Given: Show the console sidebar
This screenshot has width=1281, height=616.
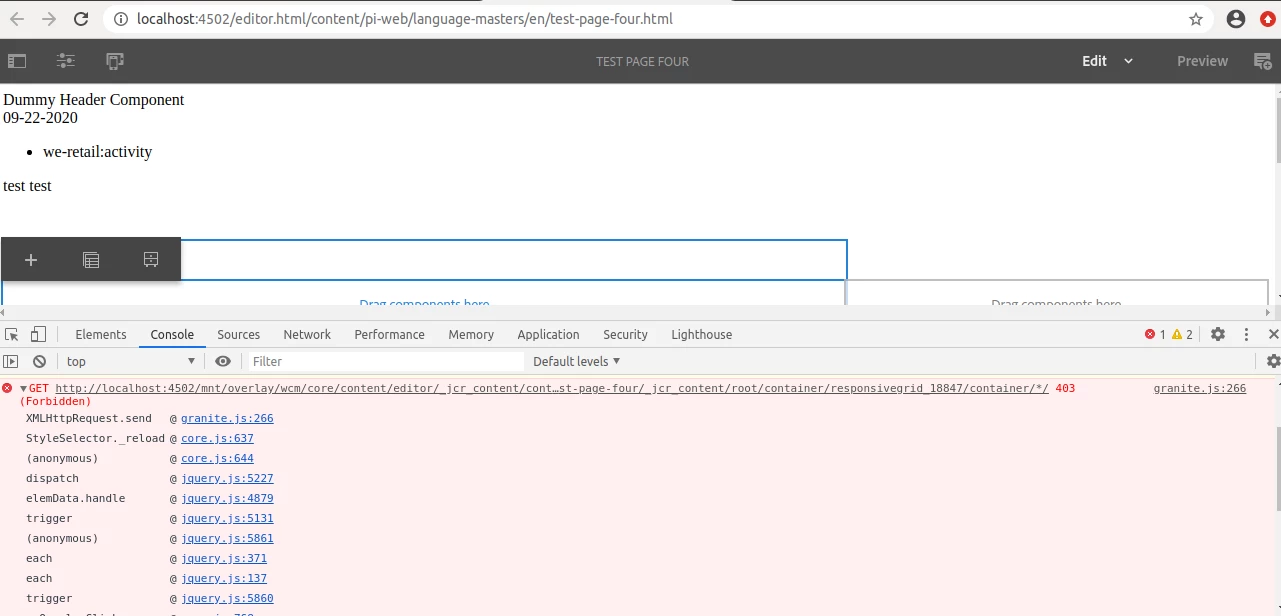Looking at the screenshot, I should click(x=11, y=361).
